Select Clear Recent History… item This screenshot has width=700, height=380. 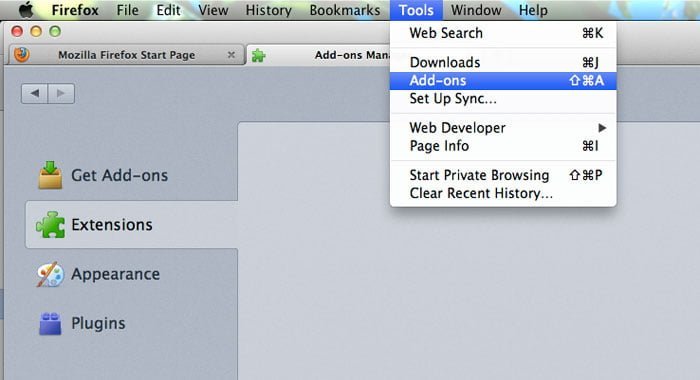(503, 193)
